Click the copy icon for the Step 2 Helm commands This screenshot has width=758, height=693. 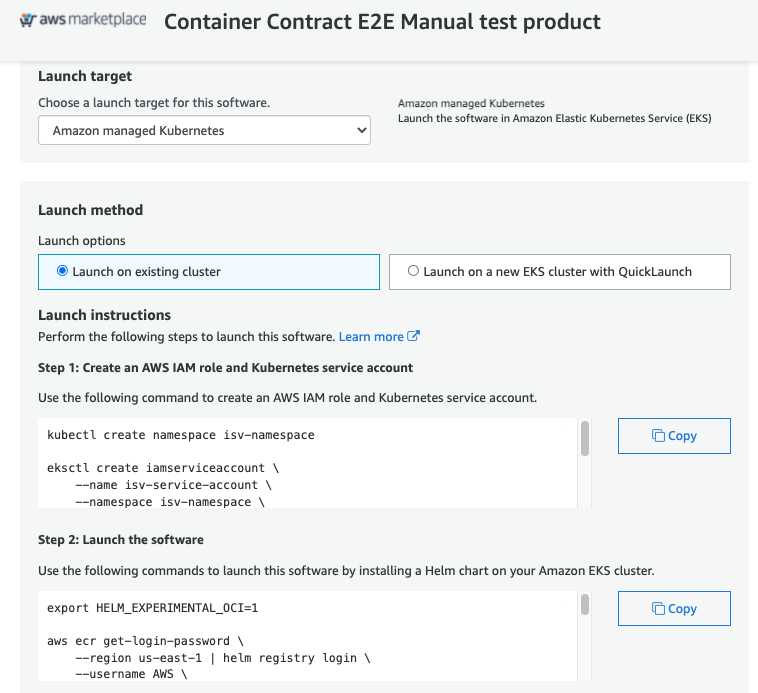coord(658,609)
